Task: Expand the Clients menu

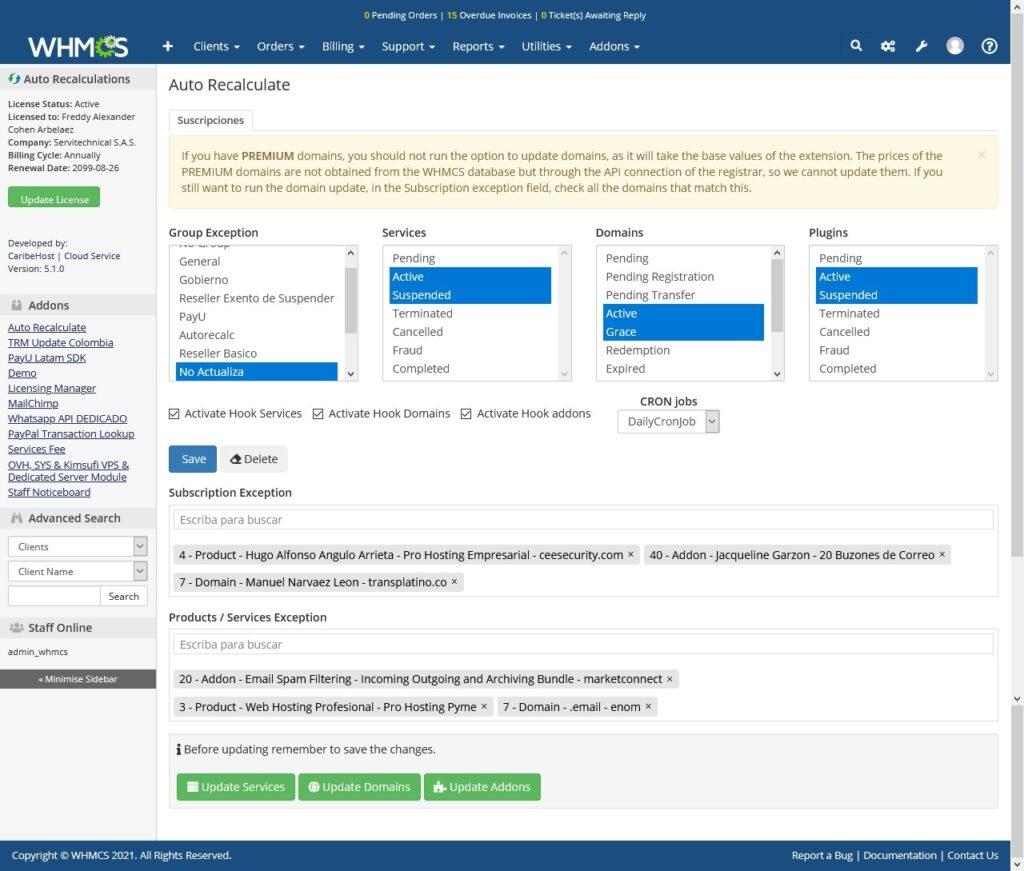Action: pos(216,46)
